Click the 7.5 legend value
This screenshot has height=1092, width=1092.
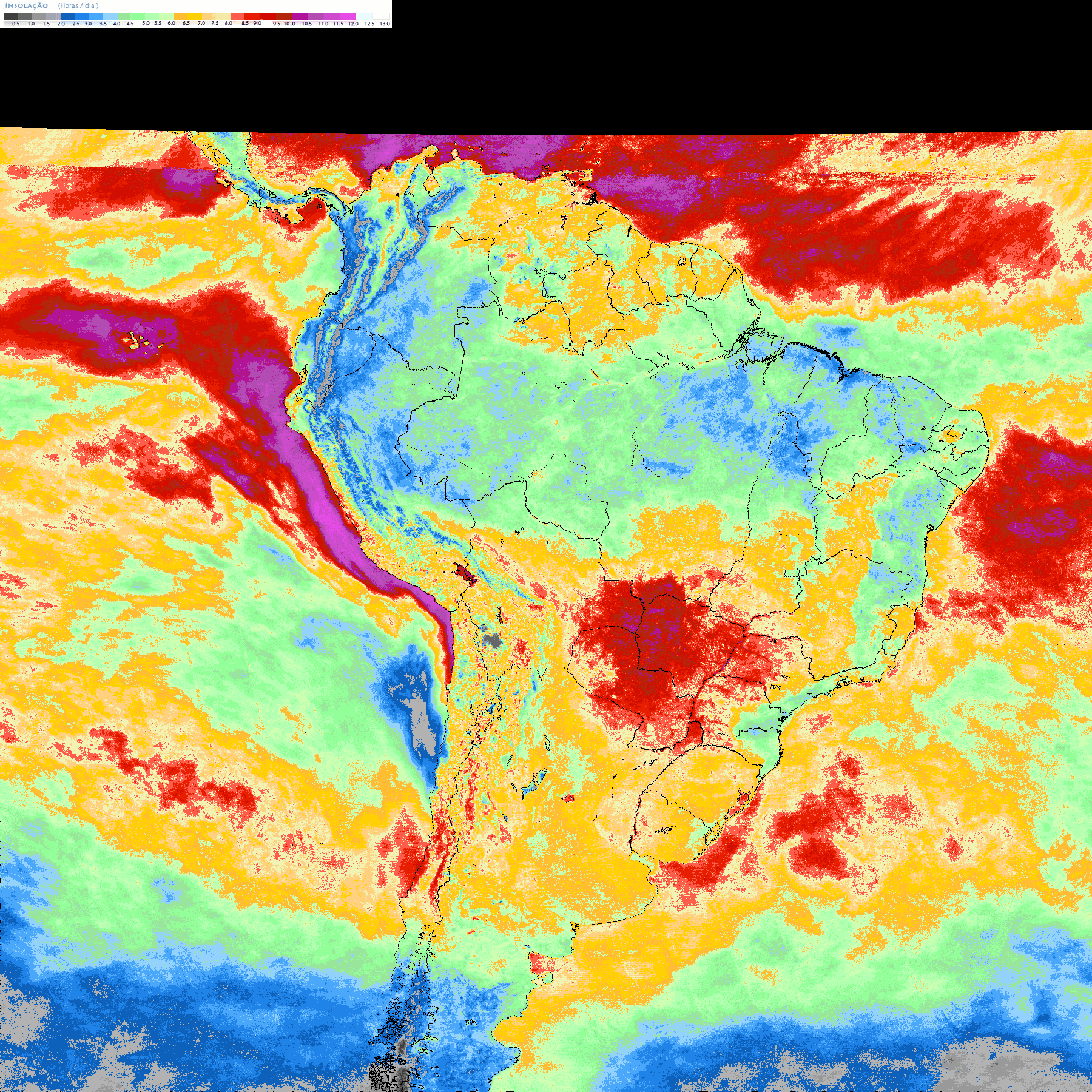[215, 23]
